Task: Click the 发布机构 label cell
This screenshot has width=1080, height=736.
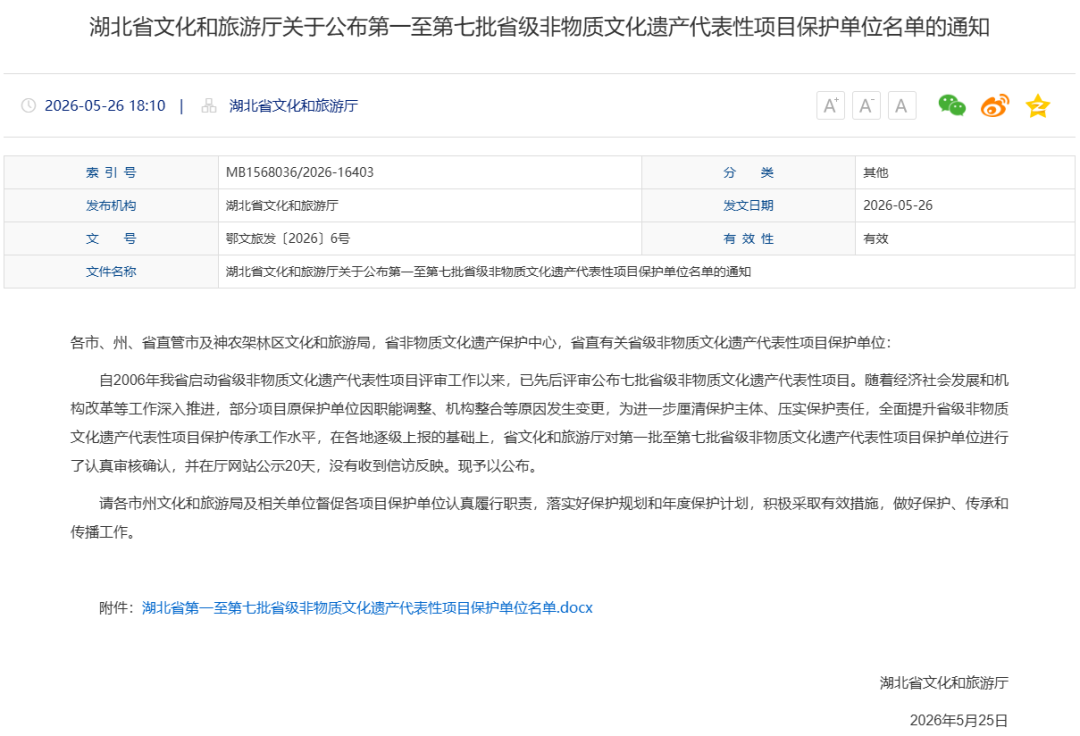Action: 111,205
